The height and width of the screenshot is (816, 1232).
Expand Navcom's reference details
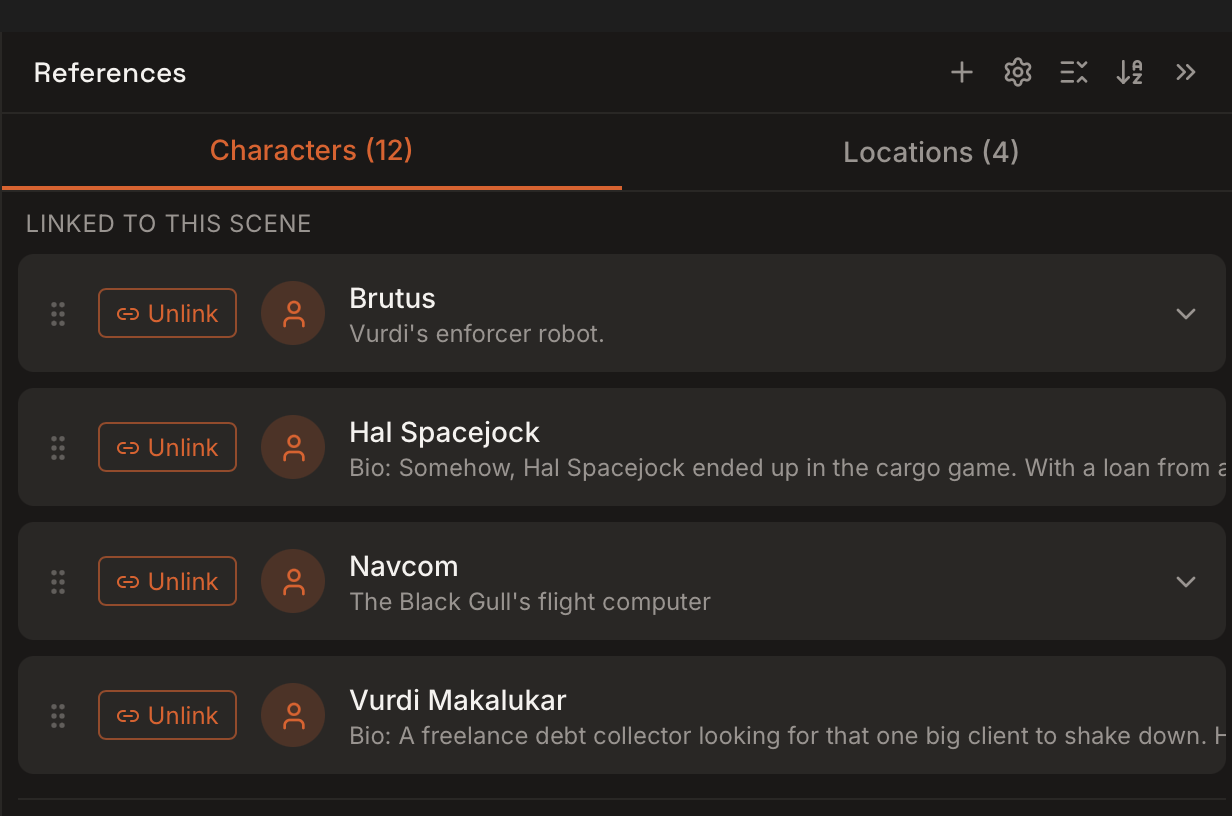coord(1186,581)
